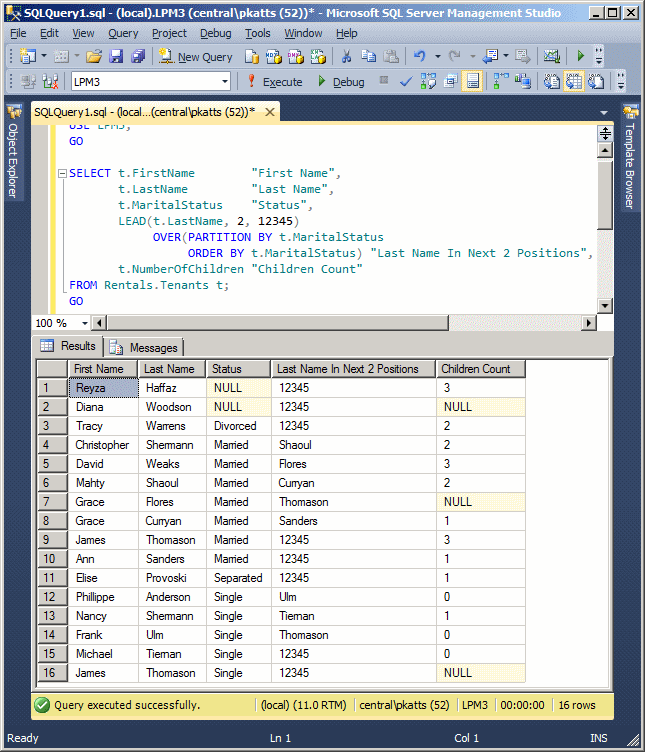Switch to the Messages tab
Viewport: 645px width, 752px height.
coord(145,347)
